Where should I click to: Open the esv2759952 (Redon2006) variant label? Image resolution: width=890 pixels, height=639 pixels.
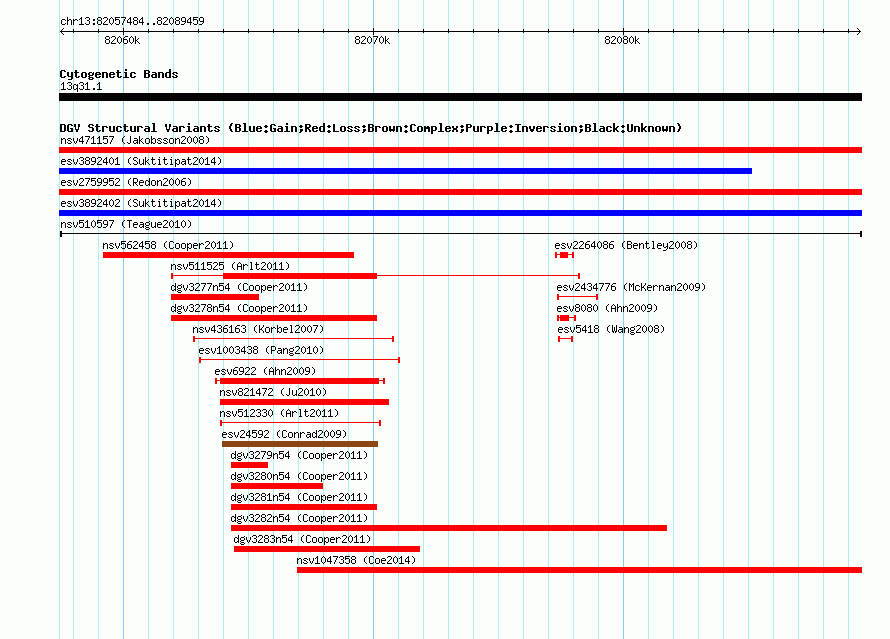[x=126, y=182]
